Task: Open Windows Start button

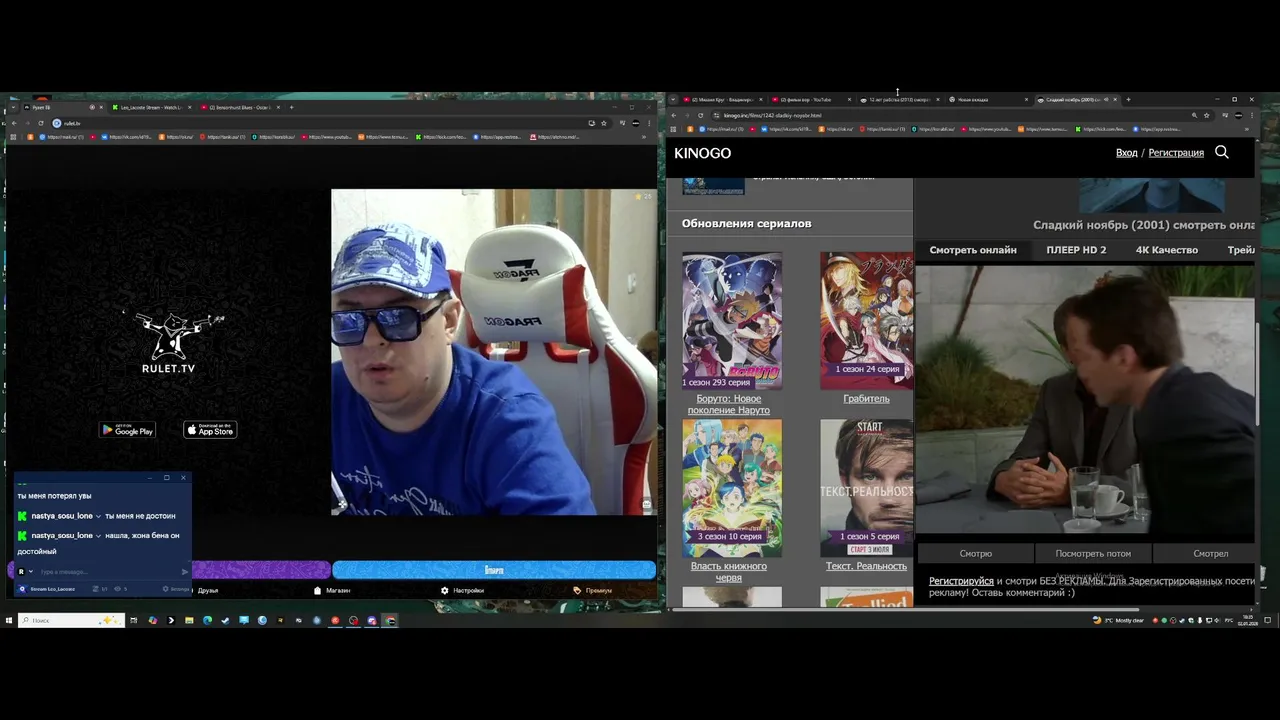Action: point(9,620)
